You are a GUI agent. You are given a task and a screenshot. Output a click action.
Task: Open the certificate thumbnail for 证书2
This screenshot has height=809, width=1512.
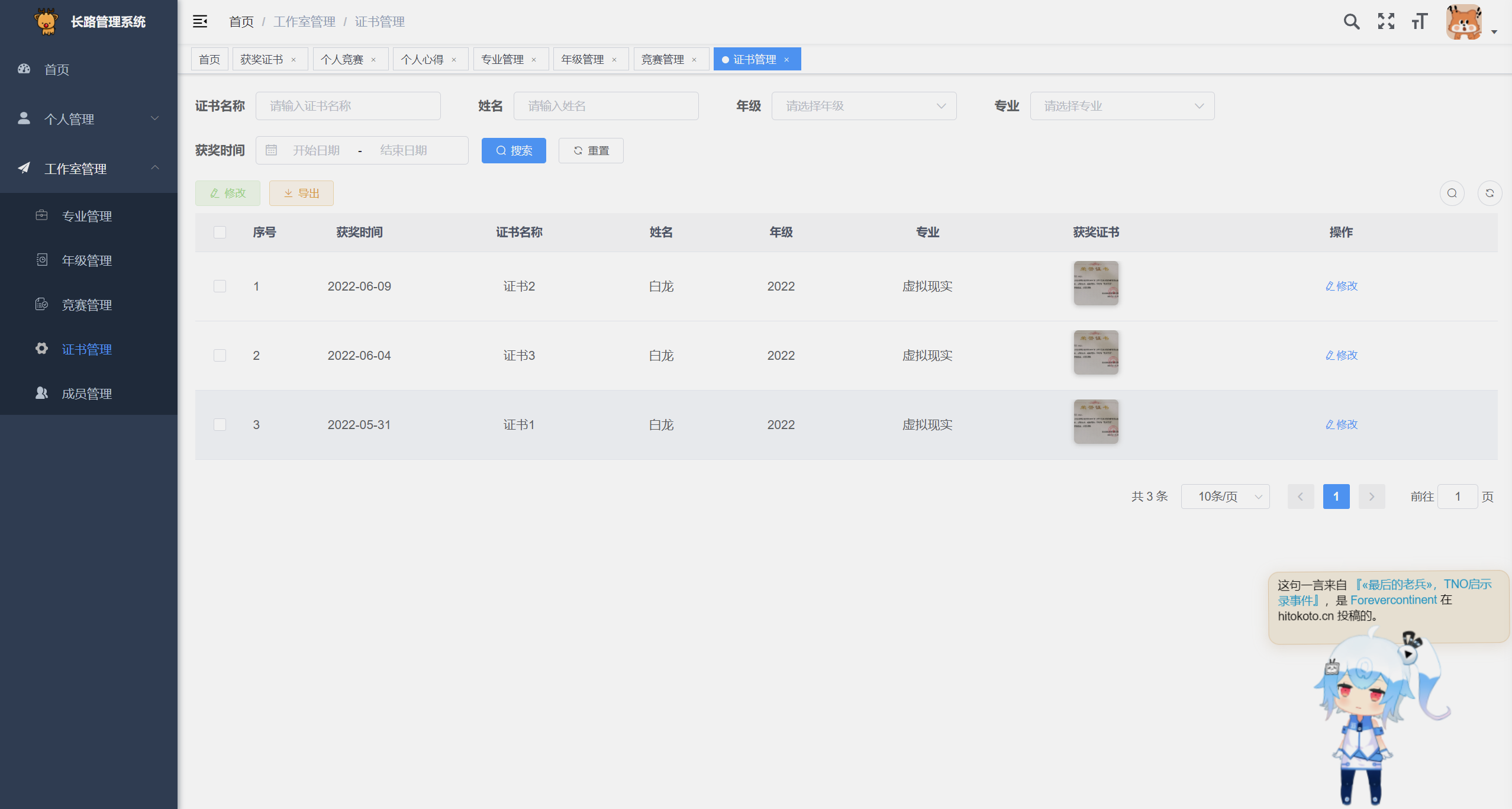click(x=1095, y=283)
